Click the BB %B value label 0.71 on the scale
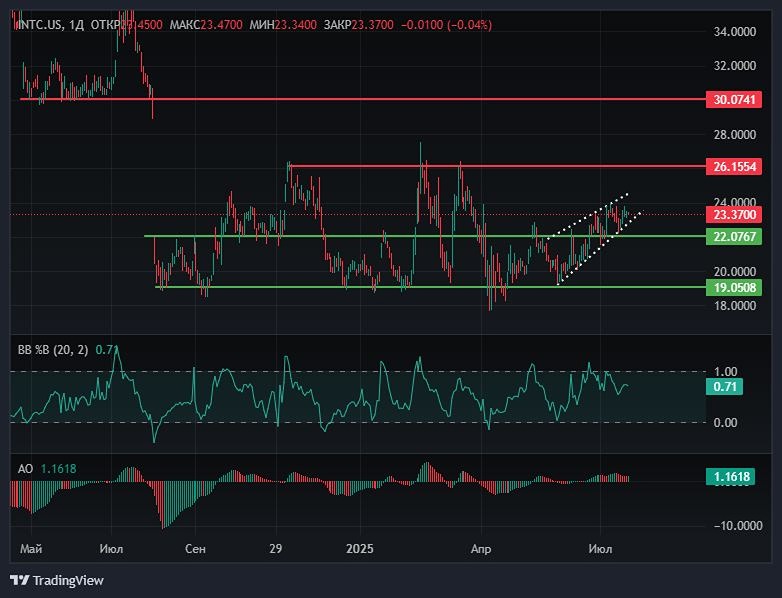This screenshot has width=782, height=598. [x=725, y=387]
